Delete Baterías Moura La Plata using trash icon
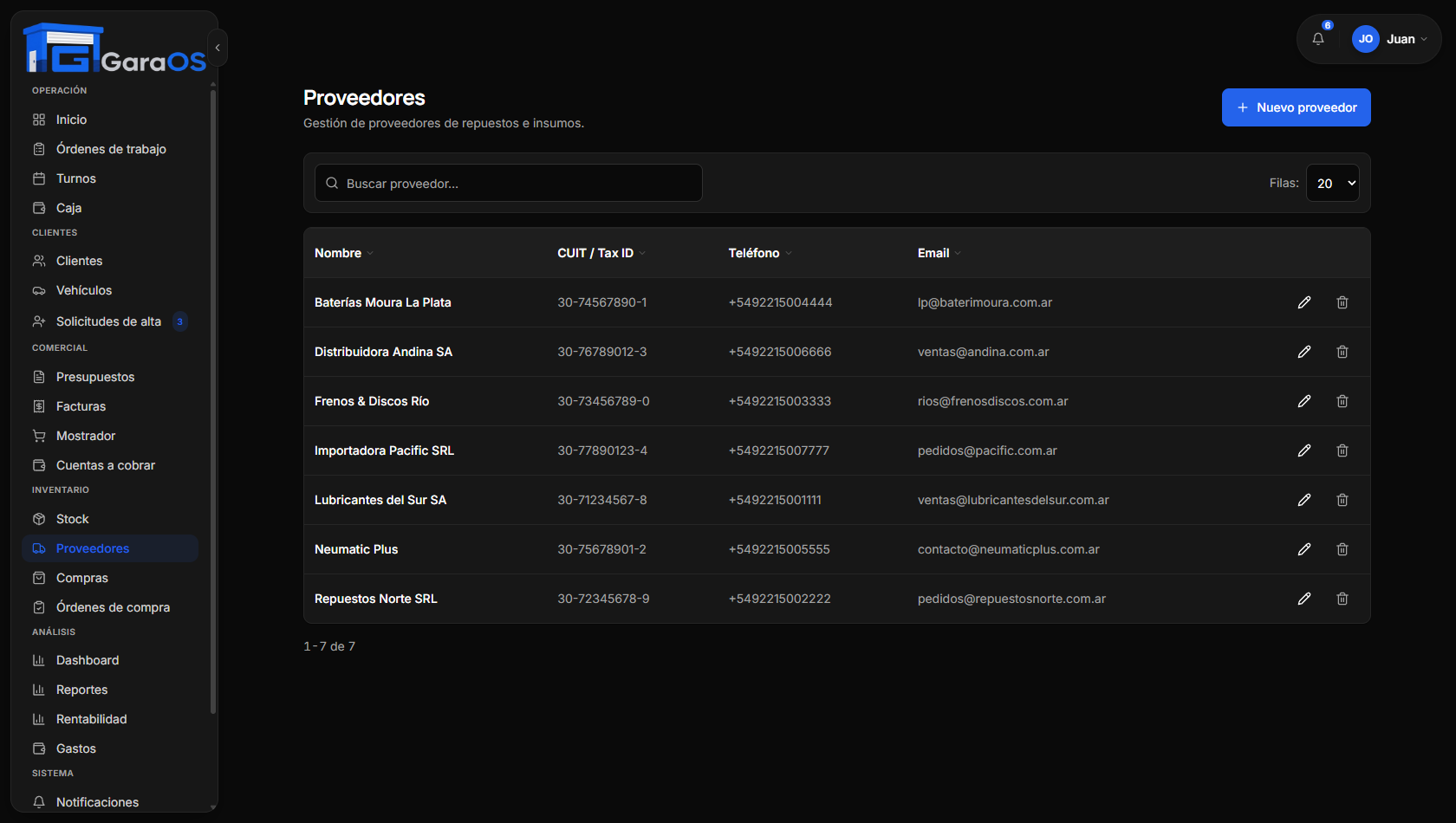 coord(1342,302)
